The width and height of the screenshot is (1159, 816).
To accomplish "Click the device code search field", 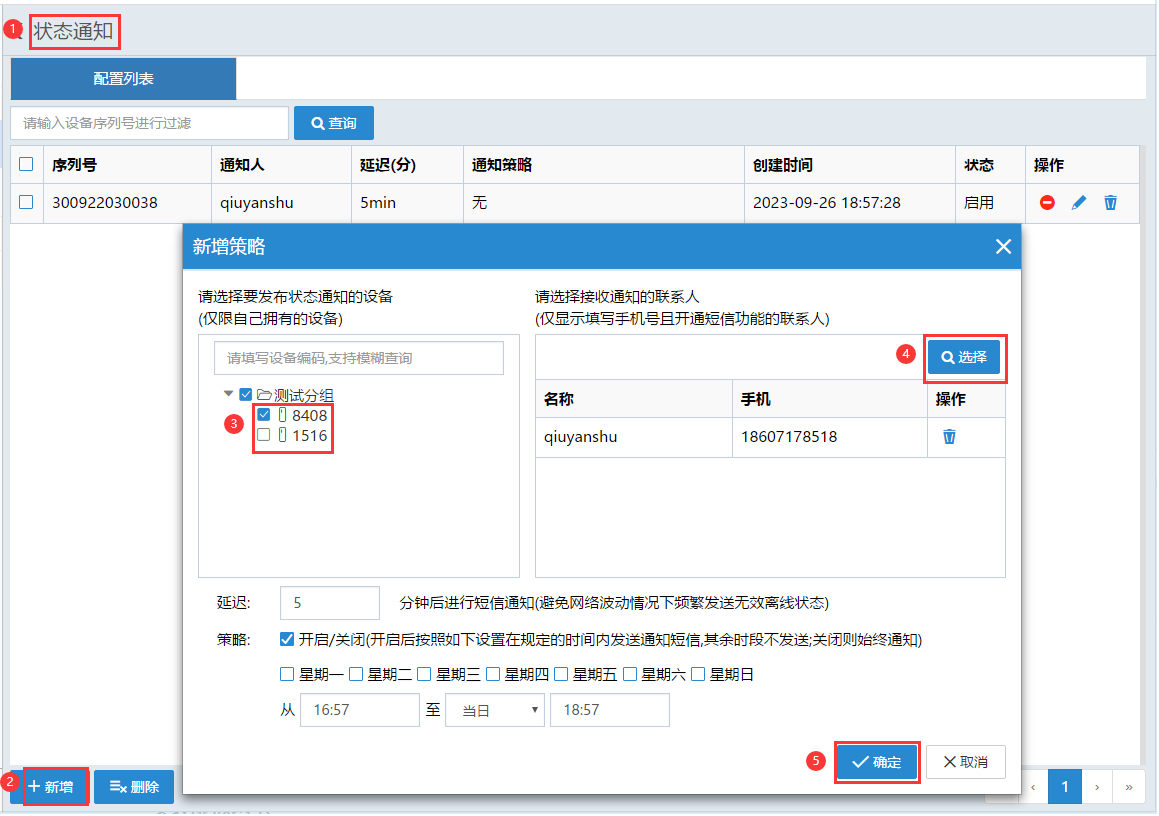I will pos(359,358).
